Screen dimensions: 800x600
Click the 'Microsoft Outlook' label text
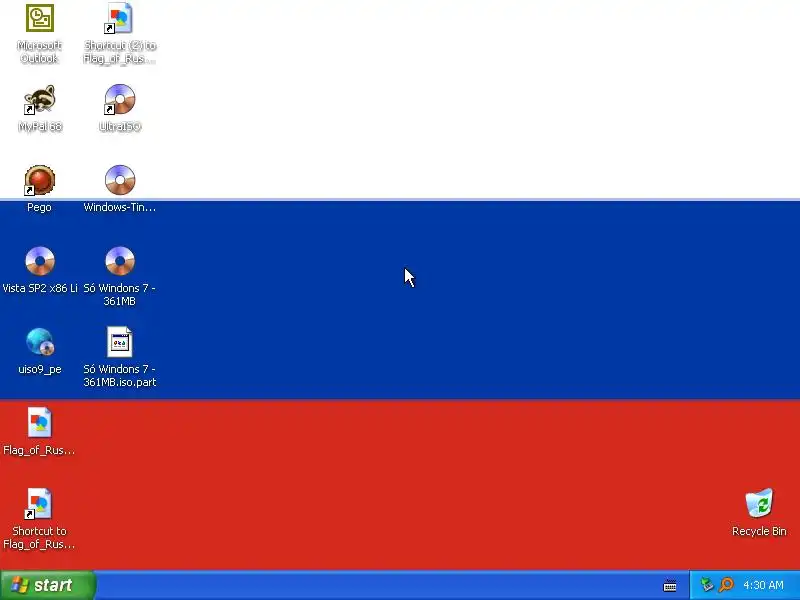[x=39, y=52]
